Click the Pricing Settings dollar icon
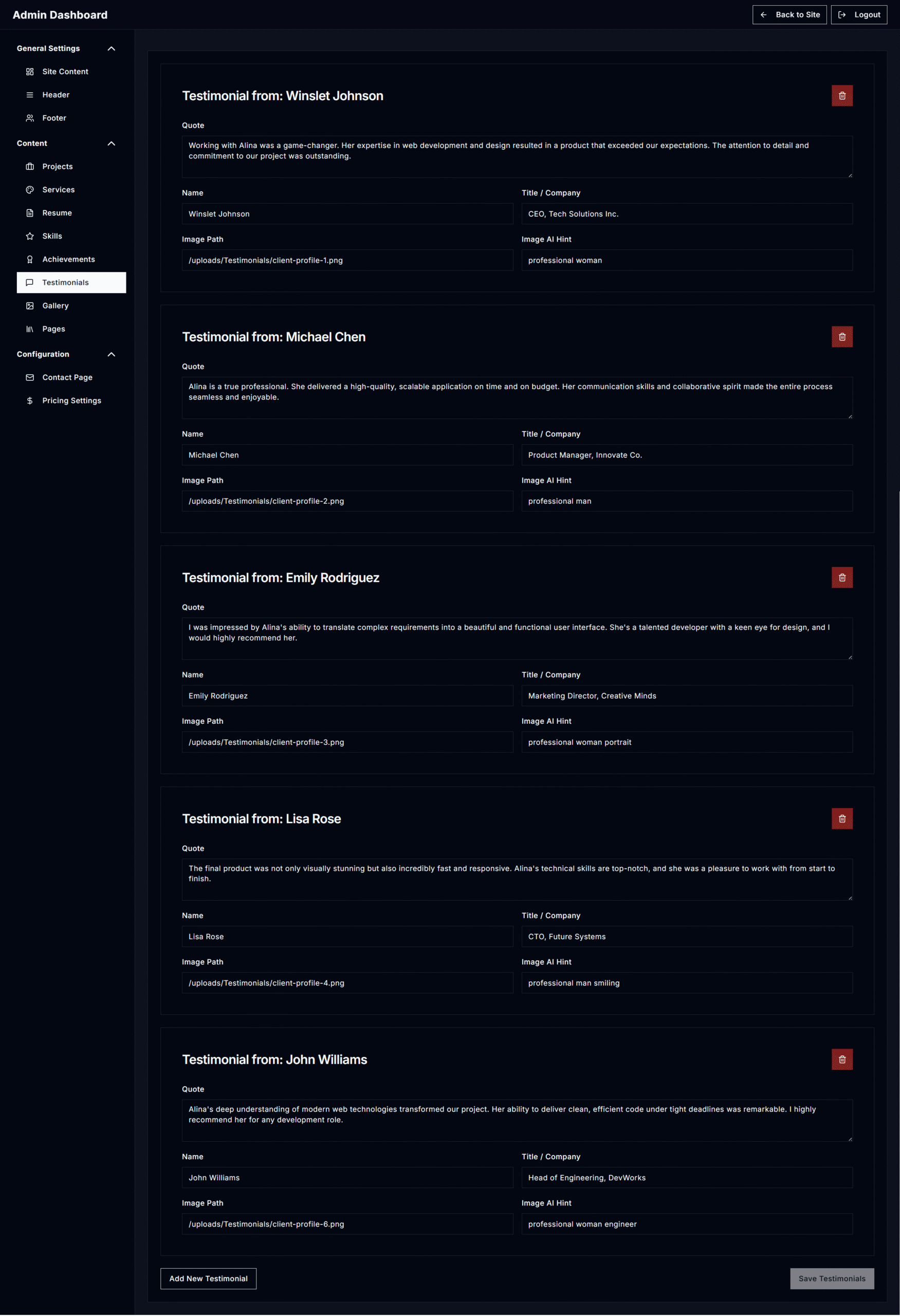 coord(30,400)
